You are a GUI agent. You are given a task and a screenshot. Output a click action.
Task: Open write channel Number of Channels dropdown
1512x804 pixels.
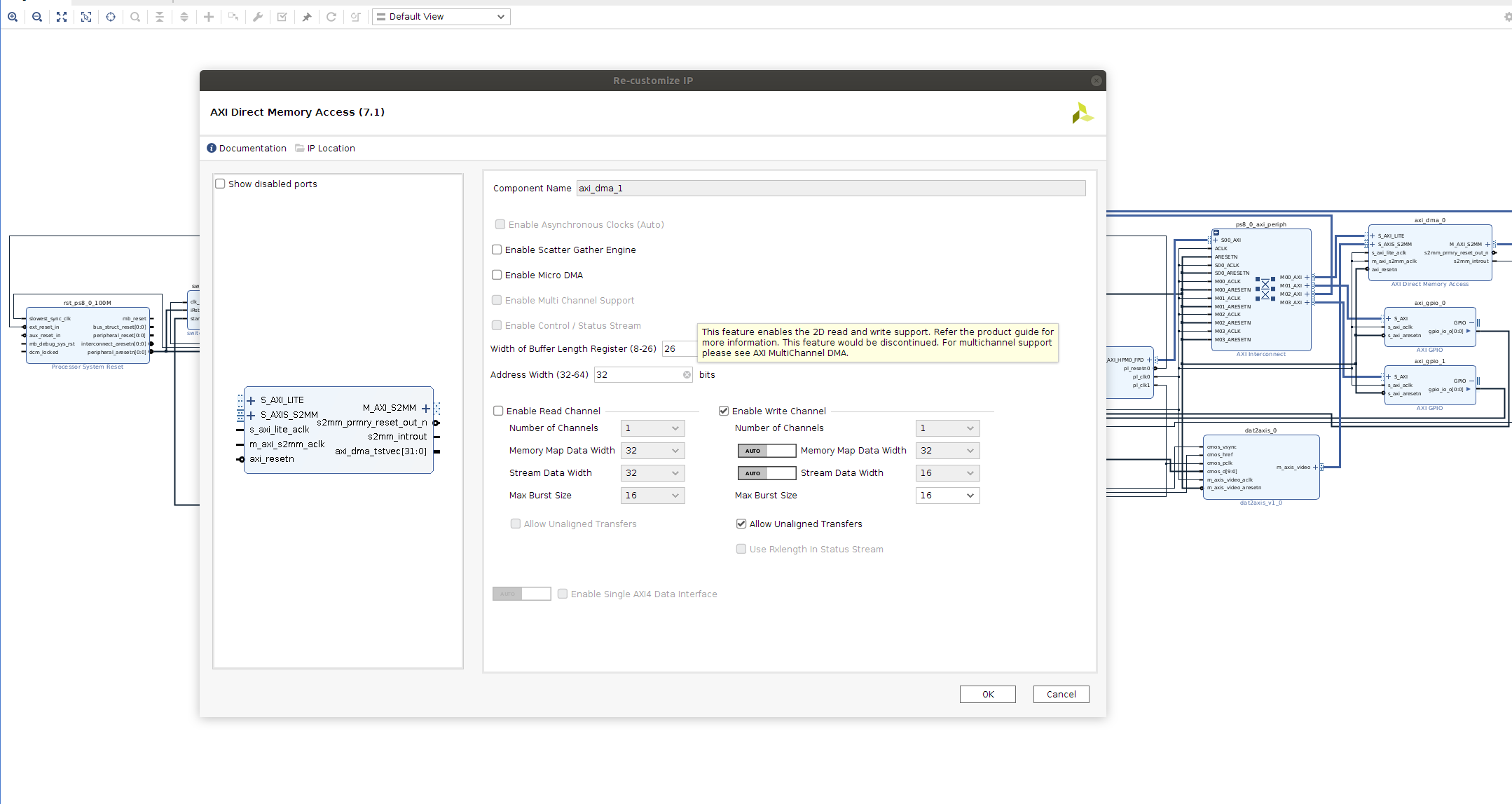click(x=947, y=428)
